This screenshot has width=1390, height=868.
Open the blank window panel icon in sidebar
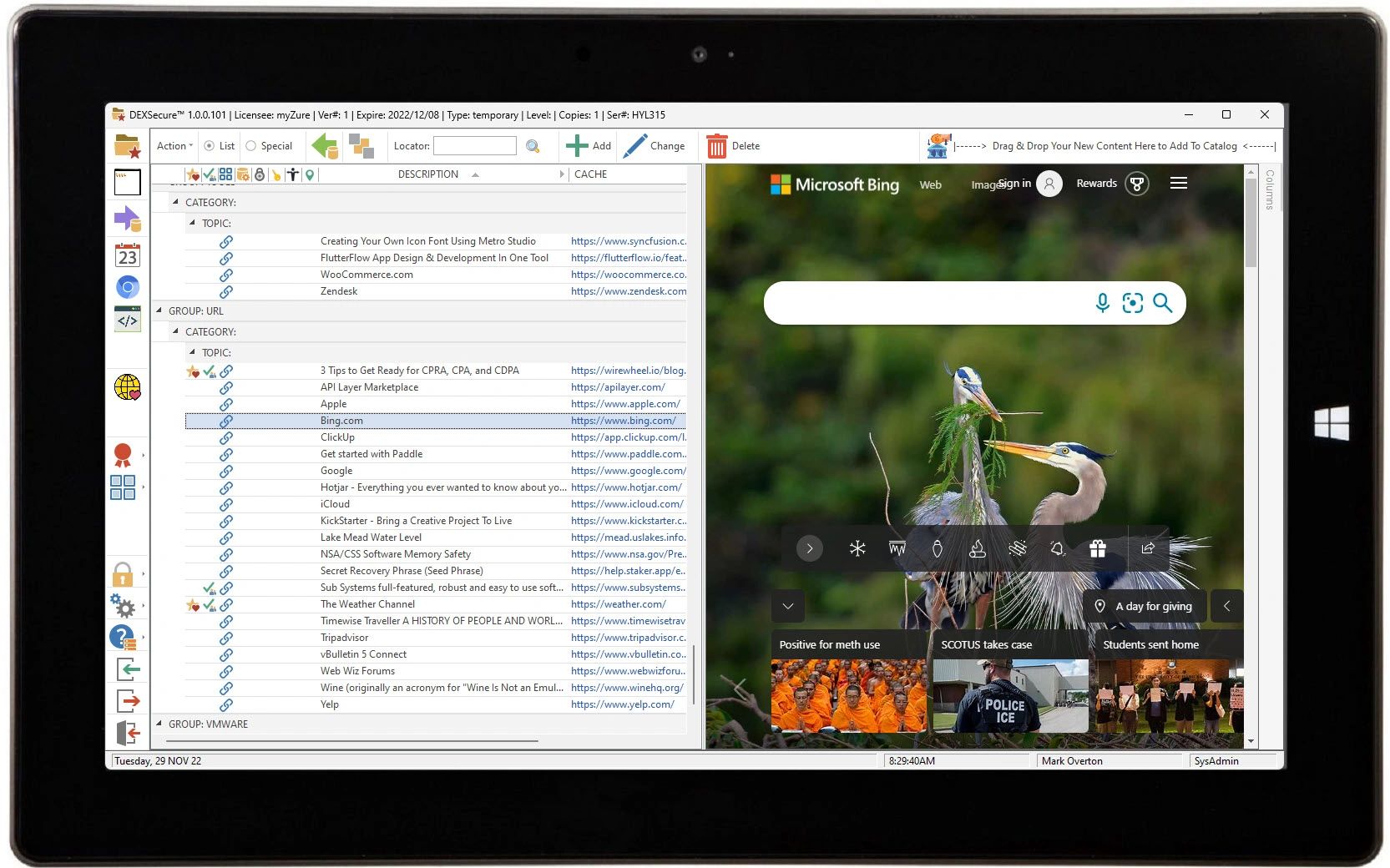tap(127, 182)
